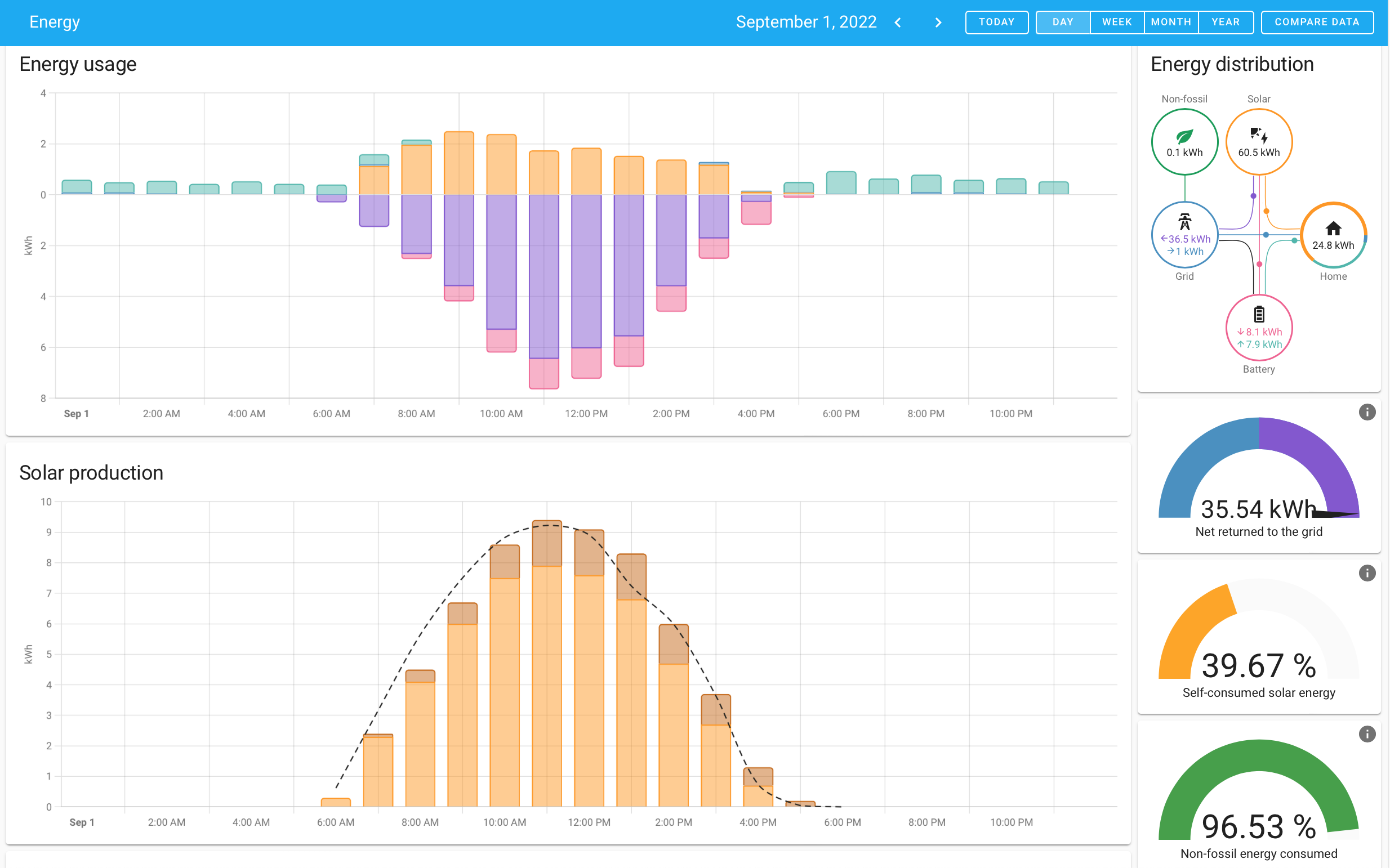Viewport: 1390px width, 868px height.
Task: Click the left navigation arrow beside the date
Action: [x=897, y=23]
